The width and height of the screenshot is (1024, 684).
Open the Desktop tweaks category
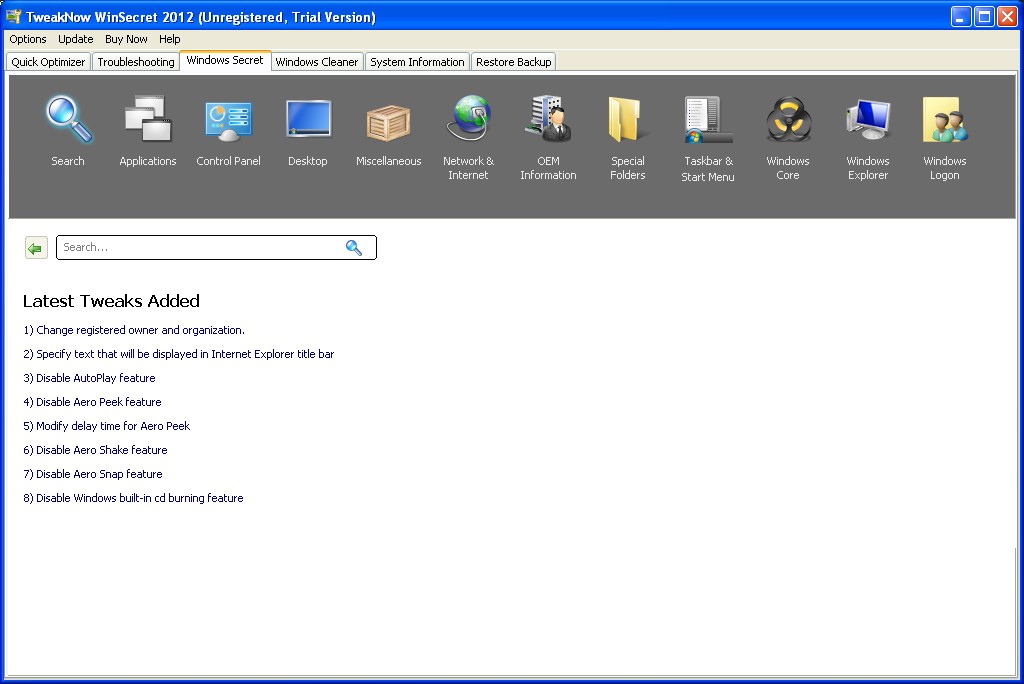coord(308,120)
